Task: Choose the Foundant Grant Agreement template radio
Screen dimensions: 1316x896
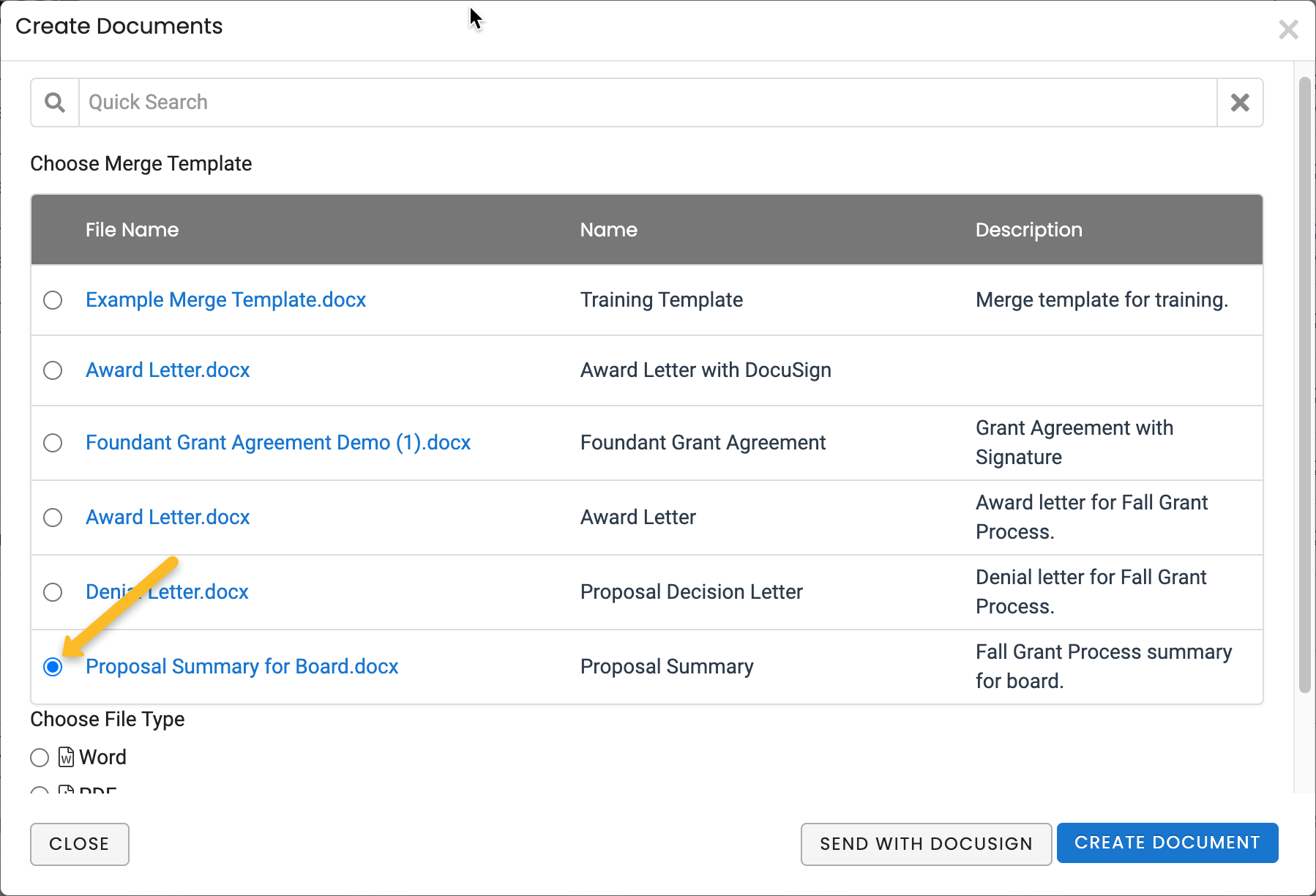Action: (53, 443)
